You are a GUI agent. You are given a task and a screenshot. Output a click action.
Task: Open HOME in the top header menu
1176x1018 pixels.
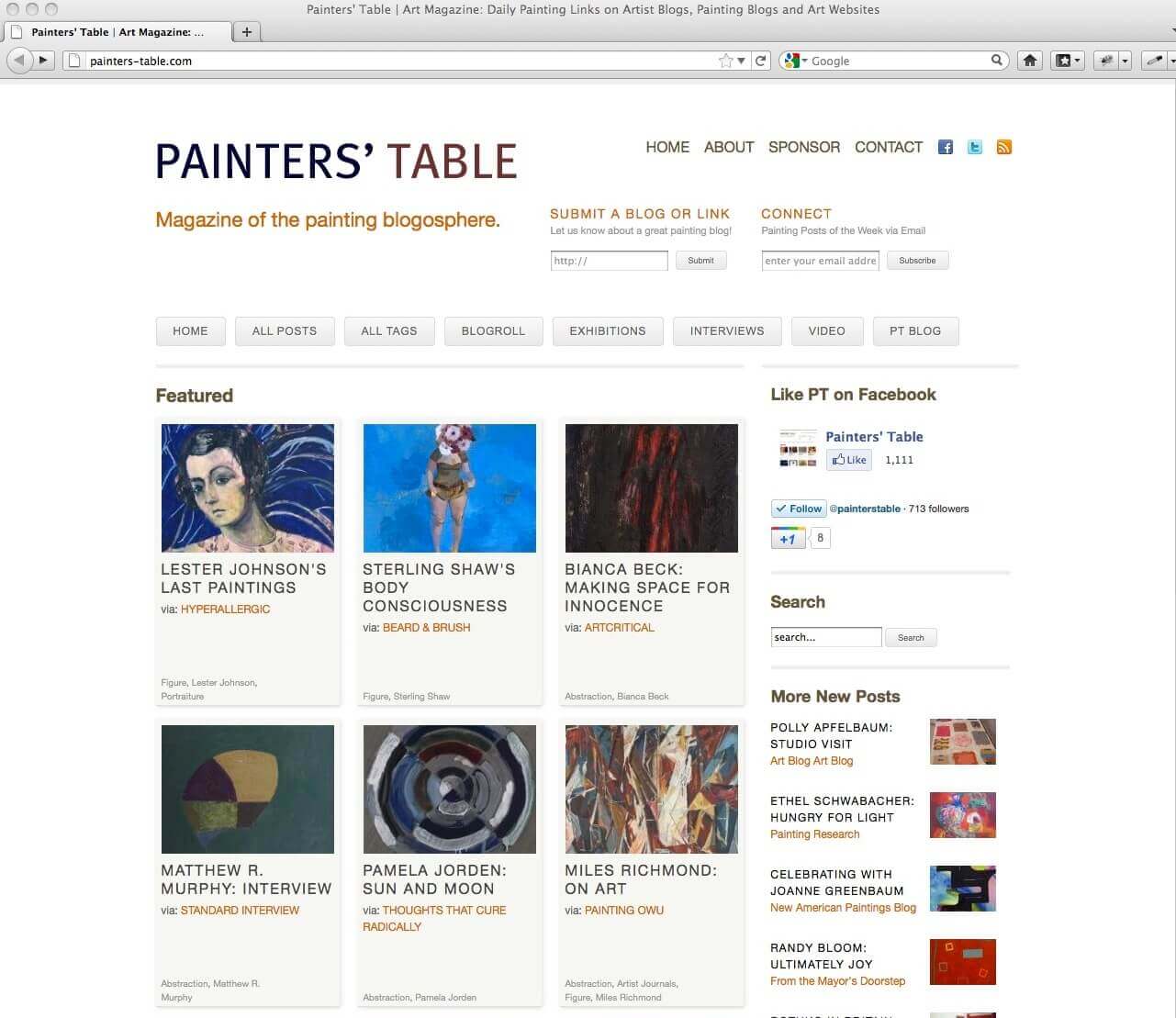click(x=667, y=147)
